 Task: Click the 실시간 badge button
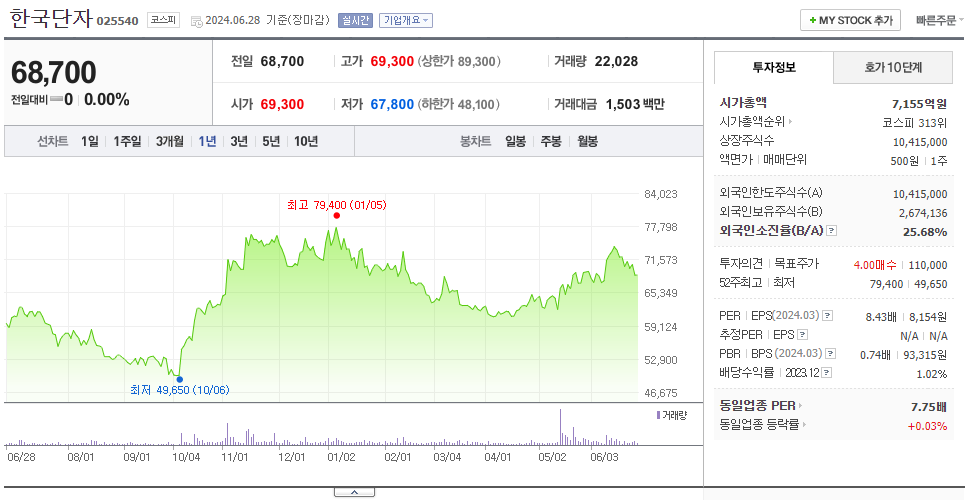[x=355, y=20]
